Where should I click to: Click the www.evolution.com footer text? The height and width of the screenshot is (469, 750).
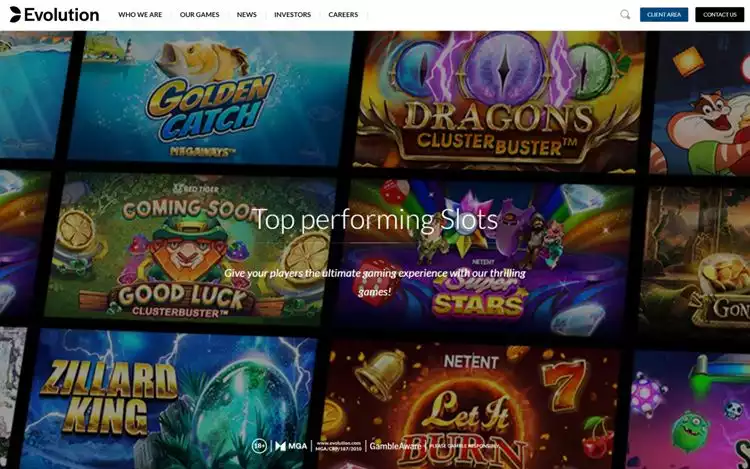(x=339, y=443)
